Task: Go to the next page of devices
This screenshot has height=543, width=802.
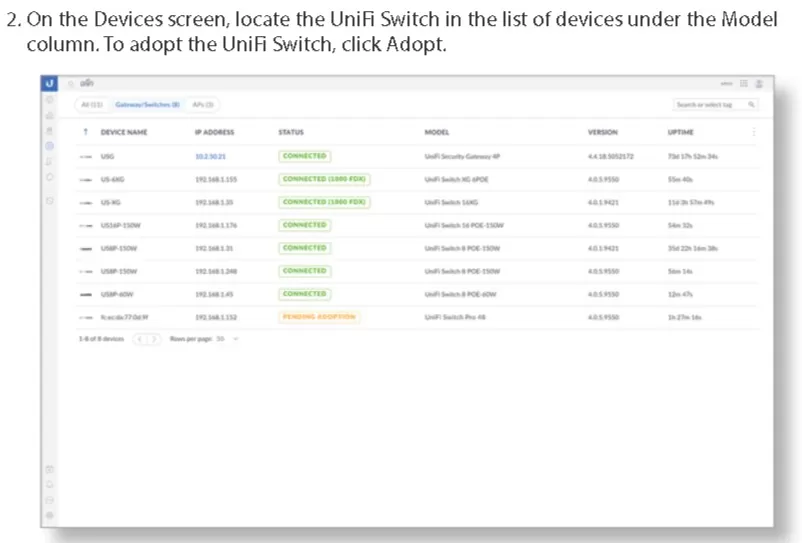Action: [x=153, y=339]
